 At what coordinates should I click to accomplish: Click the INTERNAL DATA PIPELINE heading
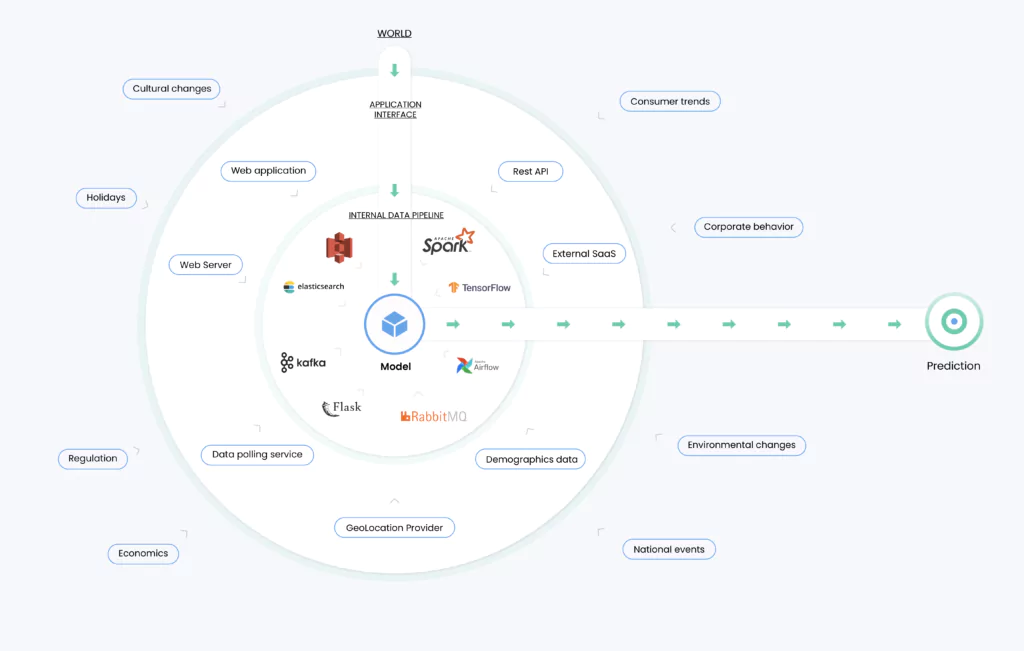click(x=396, y=215)
